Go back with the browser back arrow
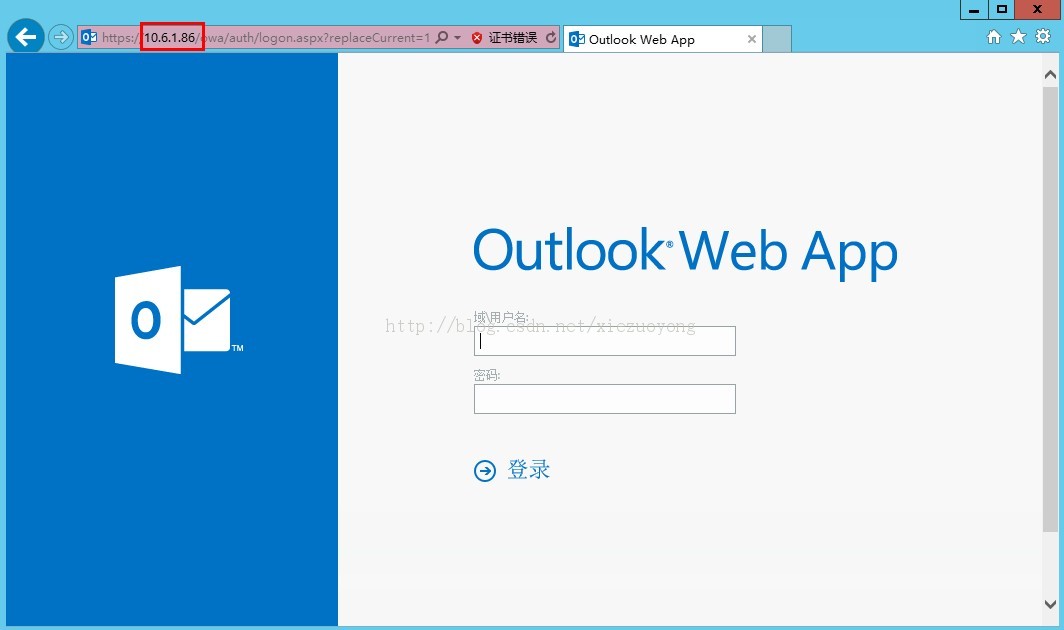 [x=26, y=37]
